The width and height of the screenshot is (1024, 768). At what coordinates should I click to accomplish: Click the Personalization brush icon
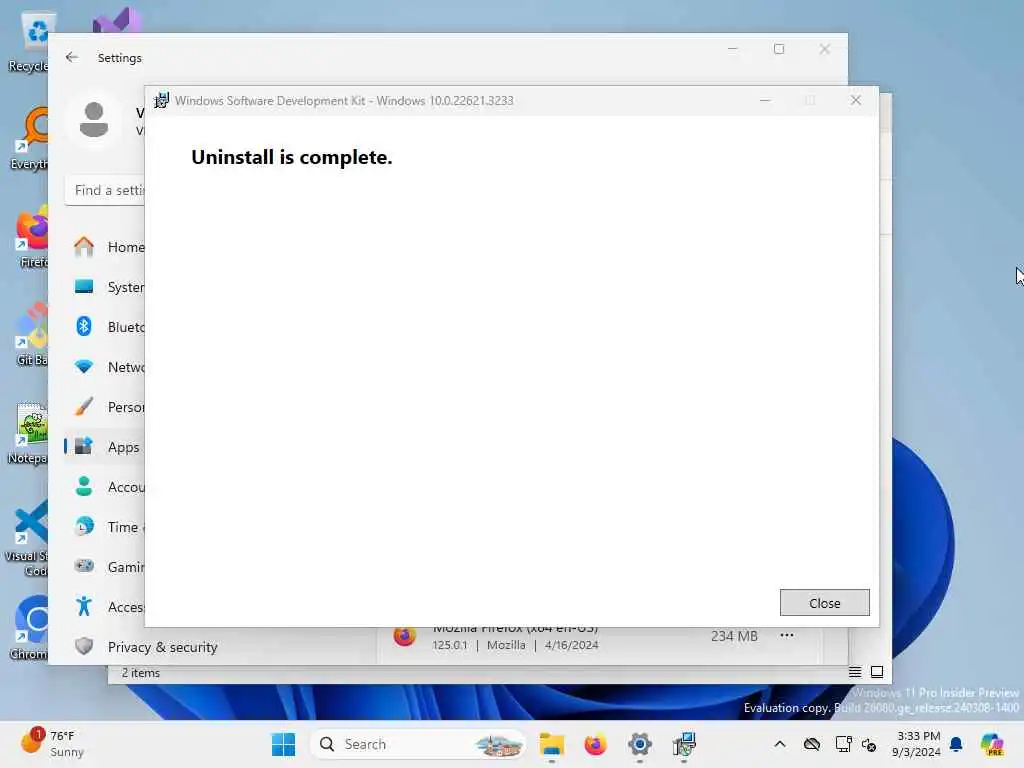click(84, 406)
